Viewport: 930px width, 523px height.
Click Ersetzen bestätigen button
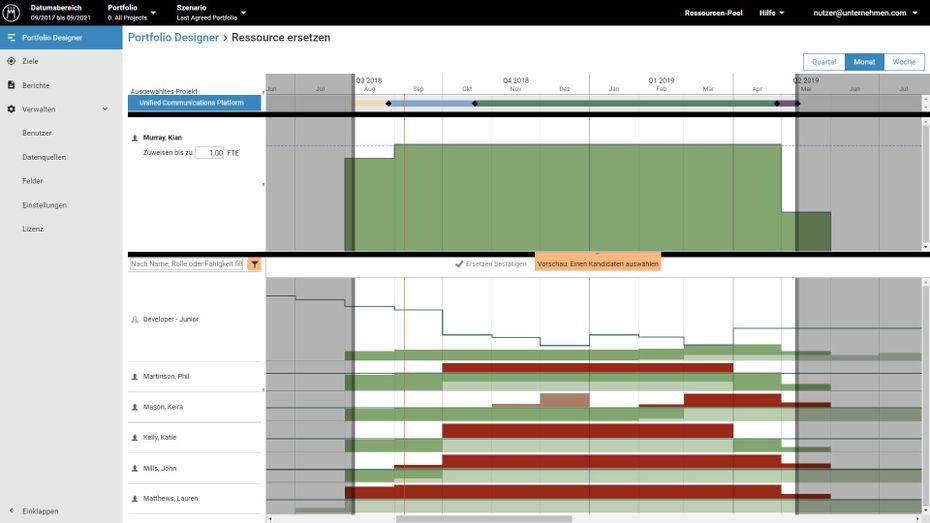pos(490,264)
